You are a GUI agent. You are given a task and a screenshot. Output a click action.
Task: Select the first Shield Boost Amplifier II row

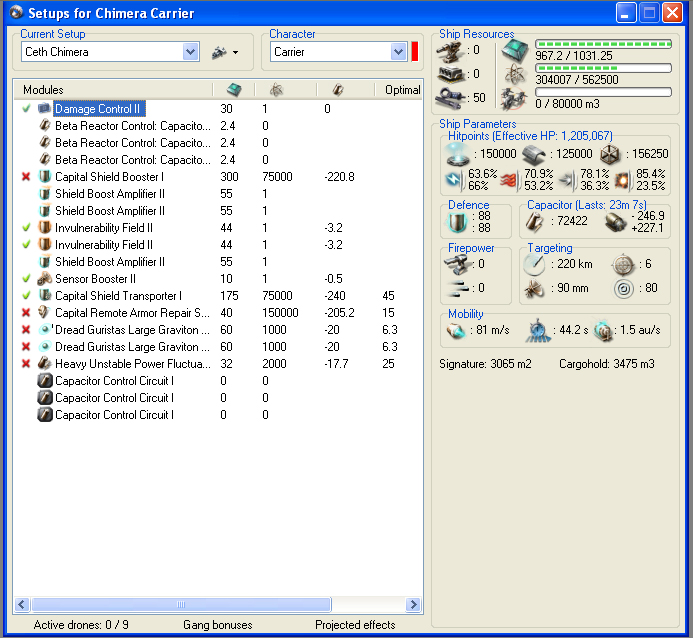point(217,194)
